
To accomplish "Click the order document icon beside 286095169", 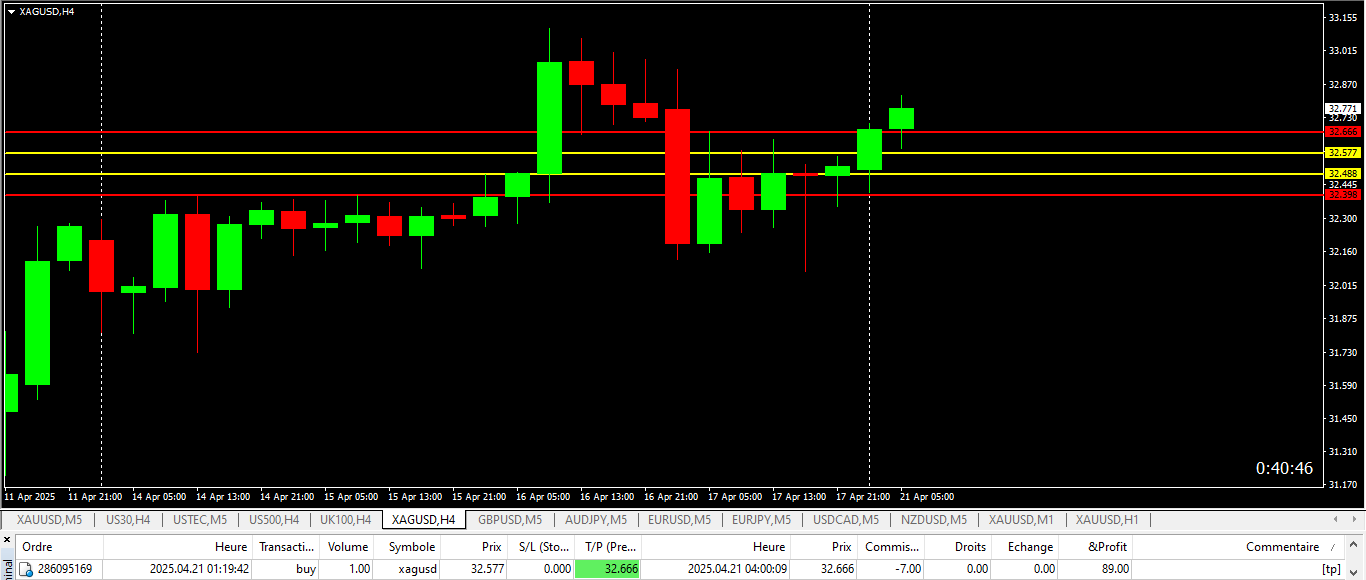I will [x=26, y=569].
